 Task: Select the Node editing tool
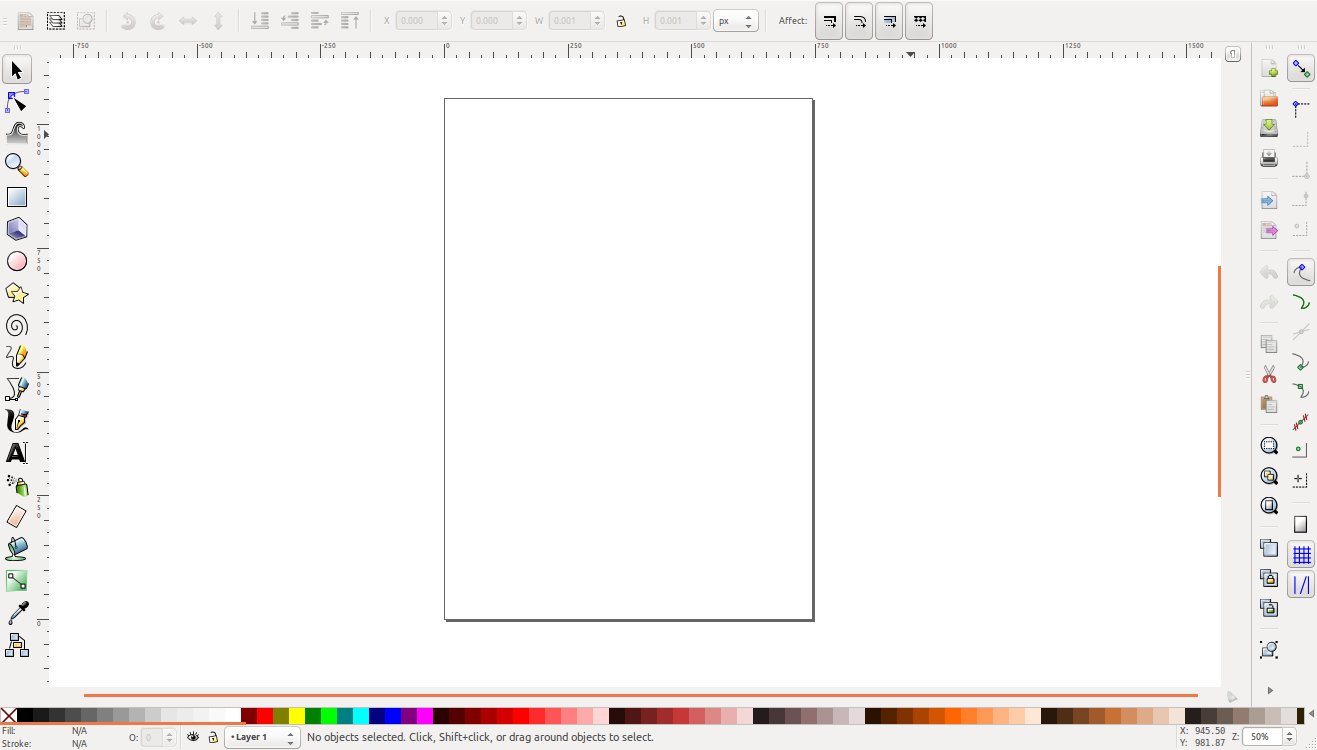click(x=17, y=101)
